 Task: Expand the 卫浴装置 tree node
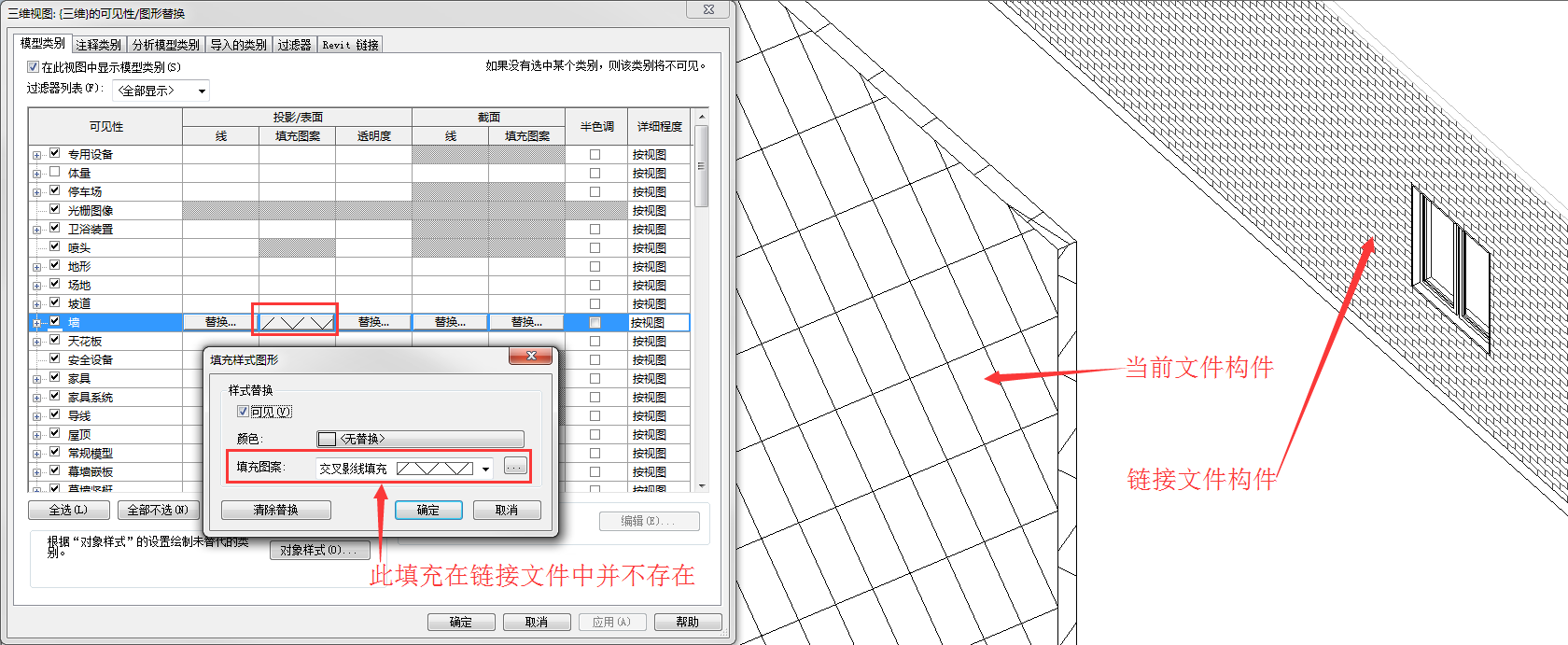(x=36, y=230)
